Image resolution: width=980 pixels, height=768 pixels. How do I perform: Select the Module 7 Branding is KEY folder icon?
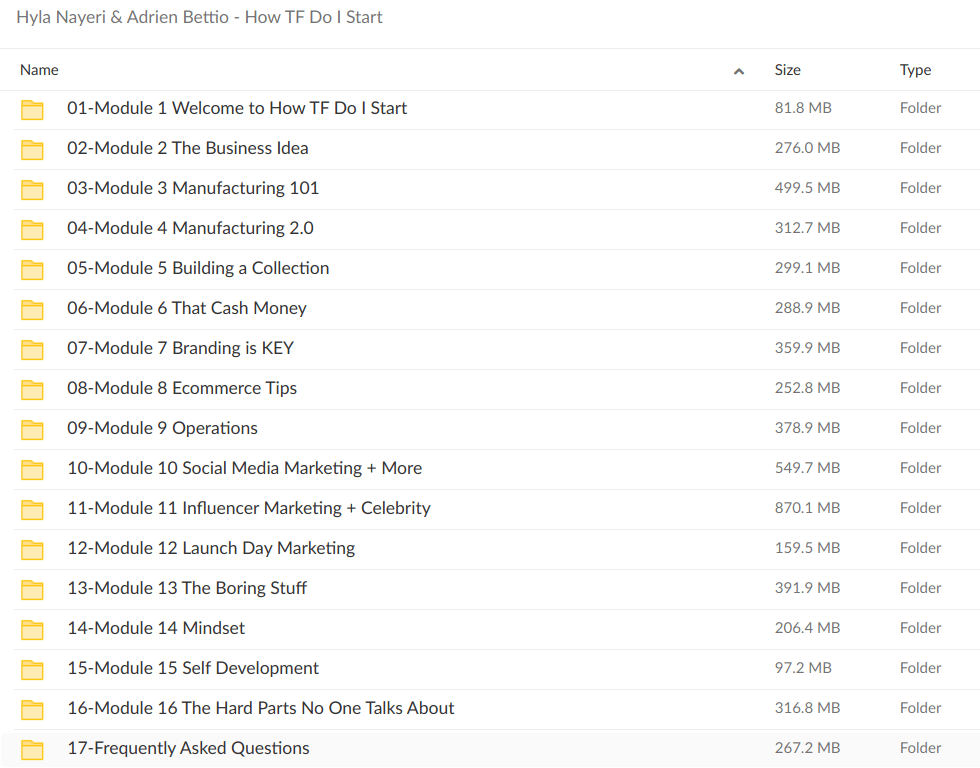(32, 348)
